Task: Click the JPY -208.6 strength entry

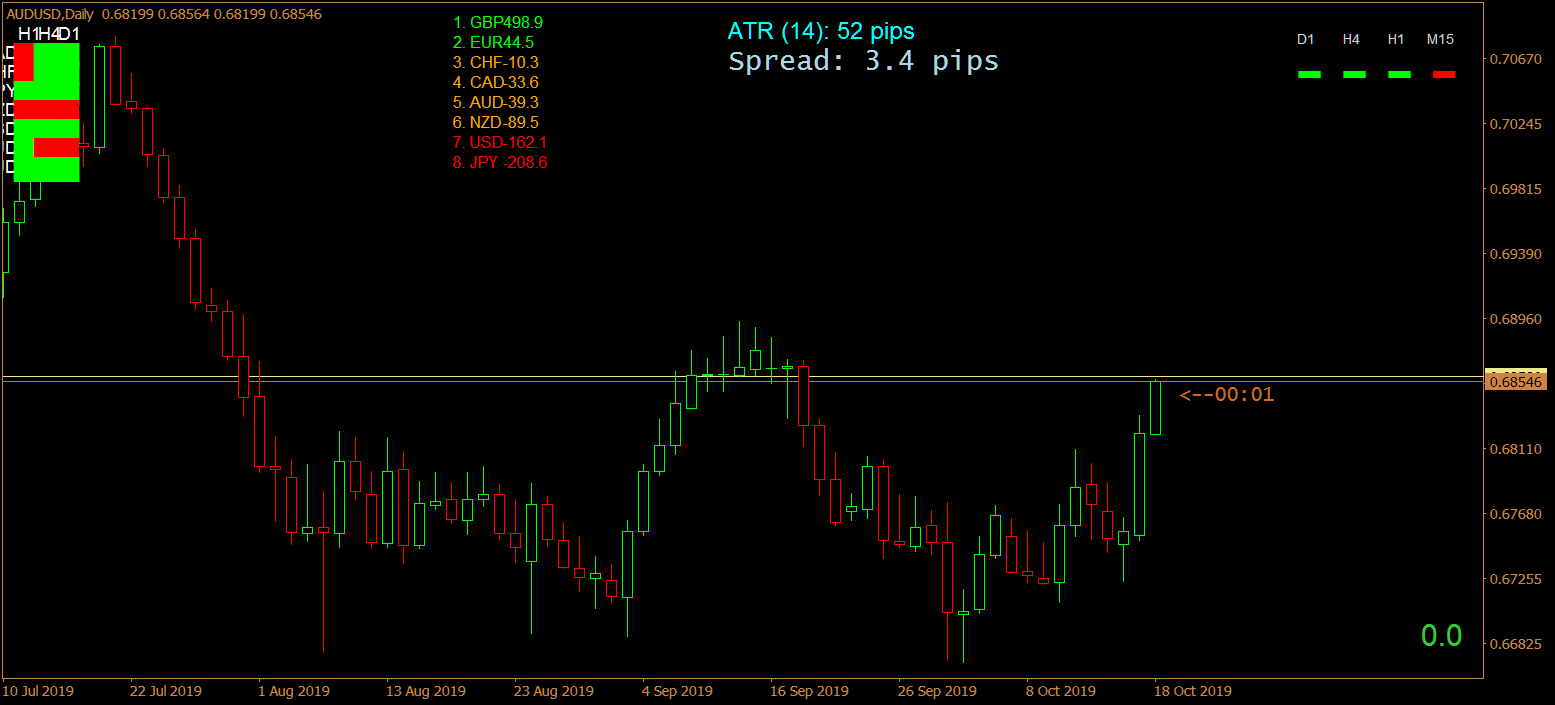Action: [x=500, y=162]
